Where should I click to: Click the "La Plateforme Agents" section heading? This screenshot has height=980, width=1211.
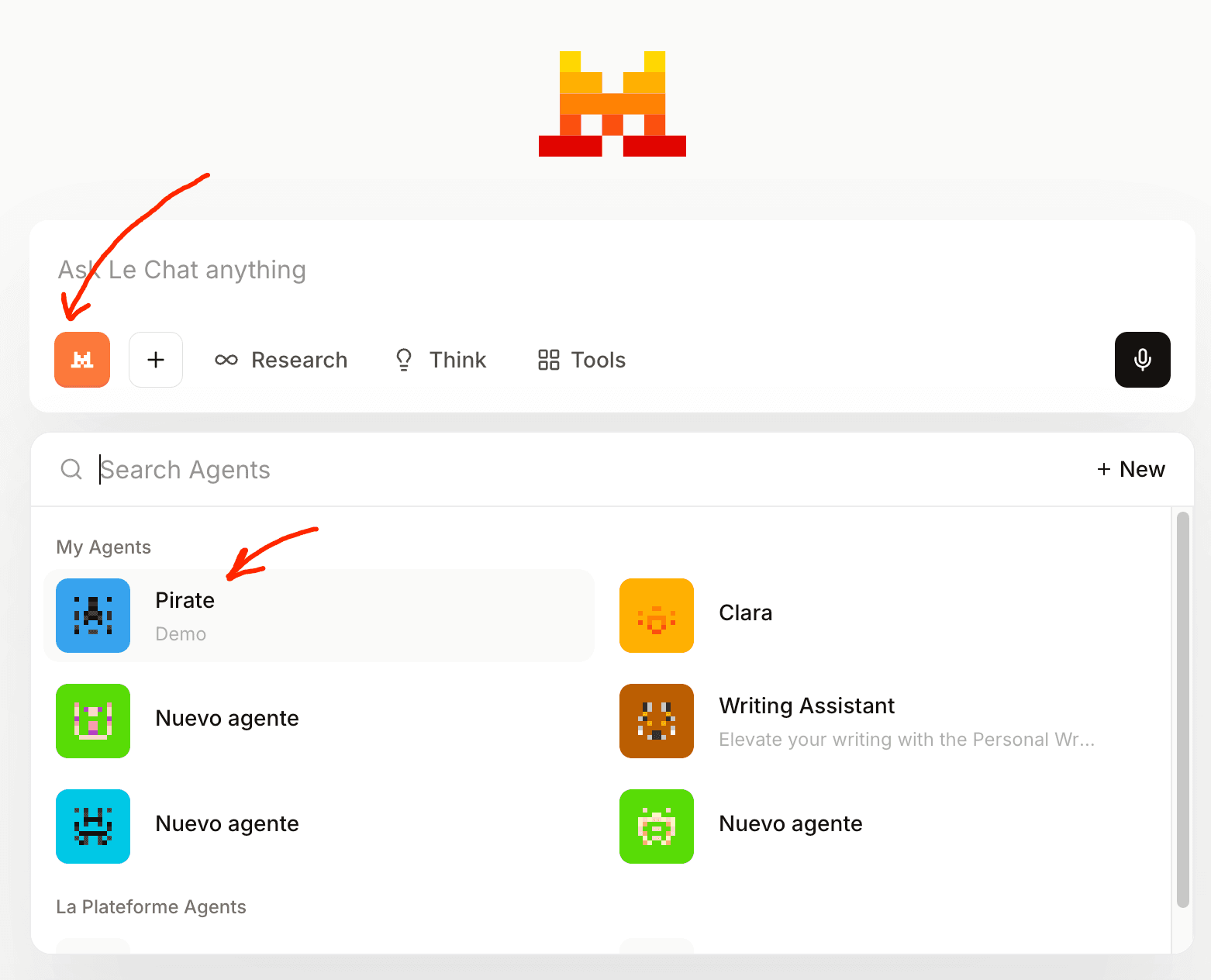pyautogui.click(x=151, y=907)
